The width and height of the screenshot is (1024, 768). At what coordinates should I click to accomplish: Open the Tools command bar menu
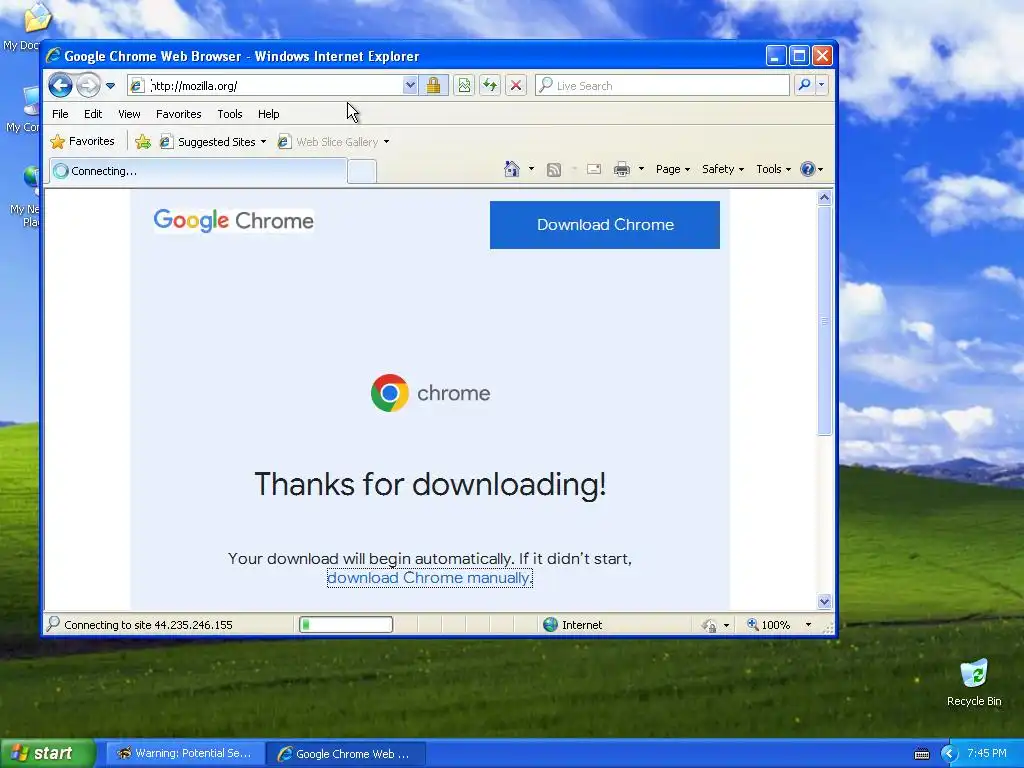pos(773,169)
